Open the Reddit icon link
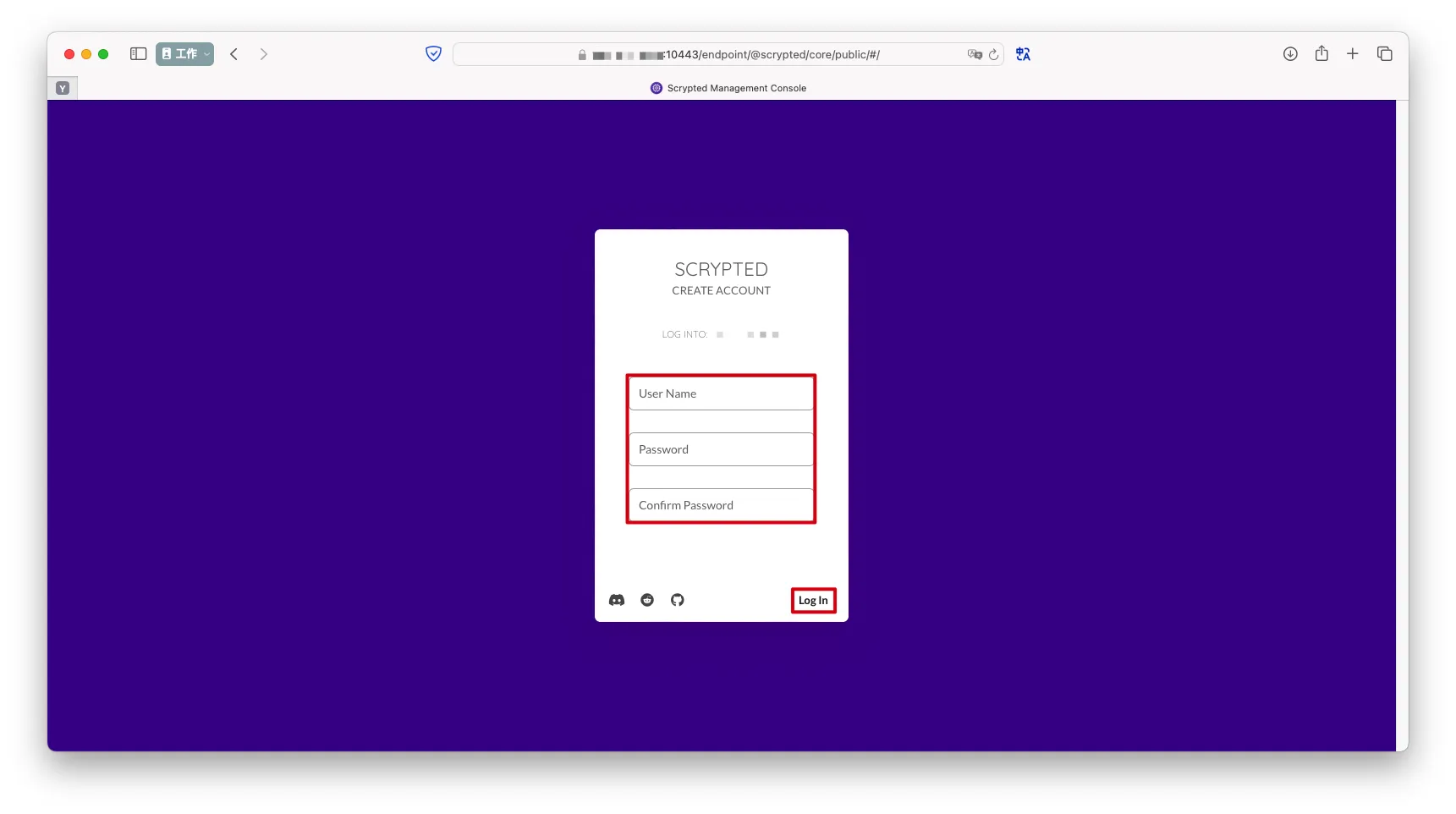The height and width of the screenshot is (814, 1456). coord(647,600)
